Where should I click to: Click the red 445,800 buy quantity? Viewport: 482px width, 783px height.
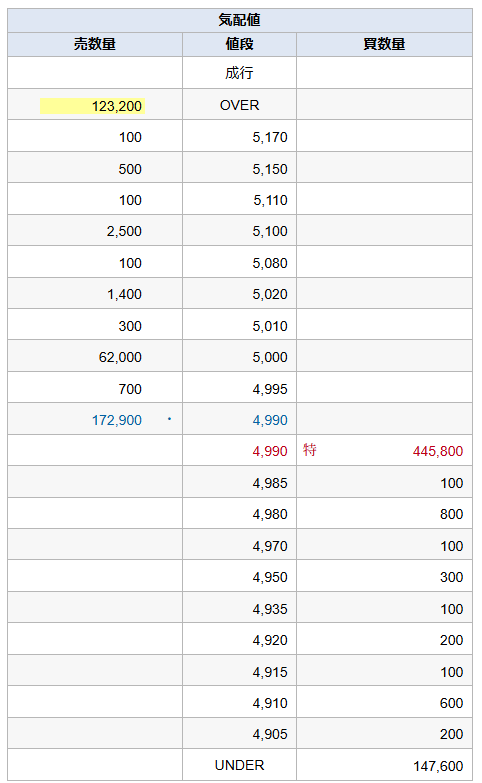click(x=438, y=451)
